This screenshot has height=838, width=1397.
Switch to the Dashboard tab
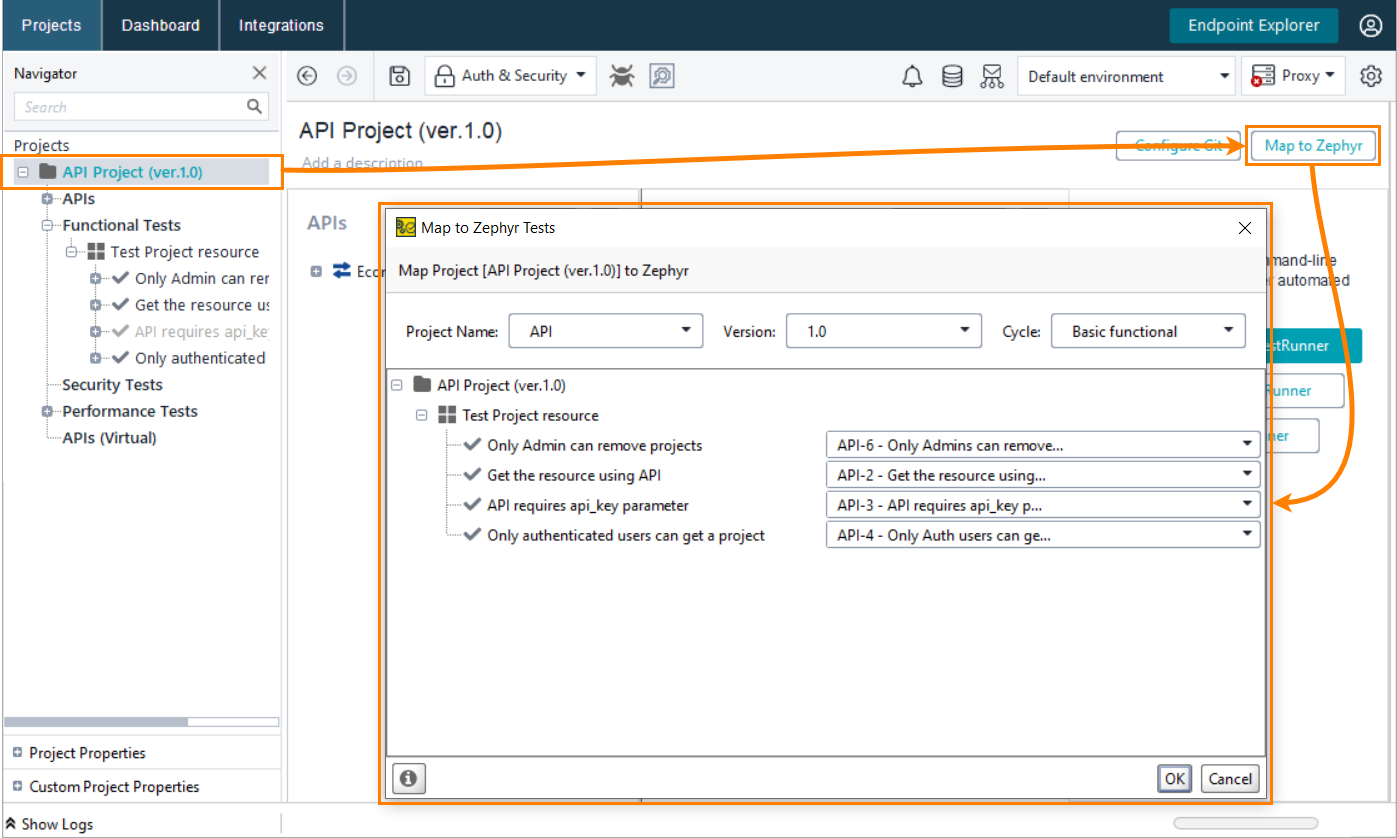coord(160,25)
